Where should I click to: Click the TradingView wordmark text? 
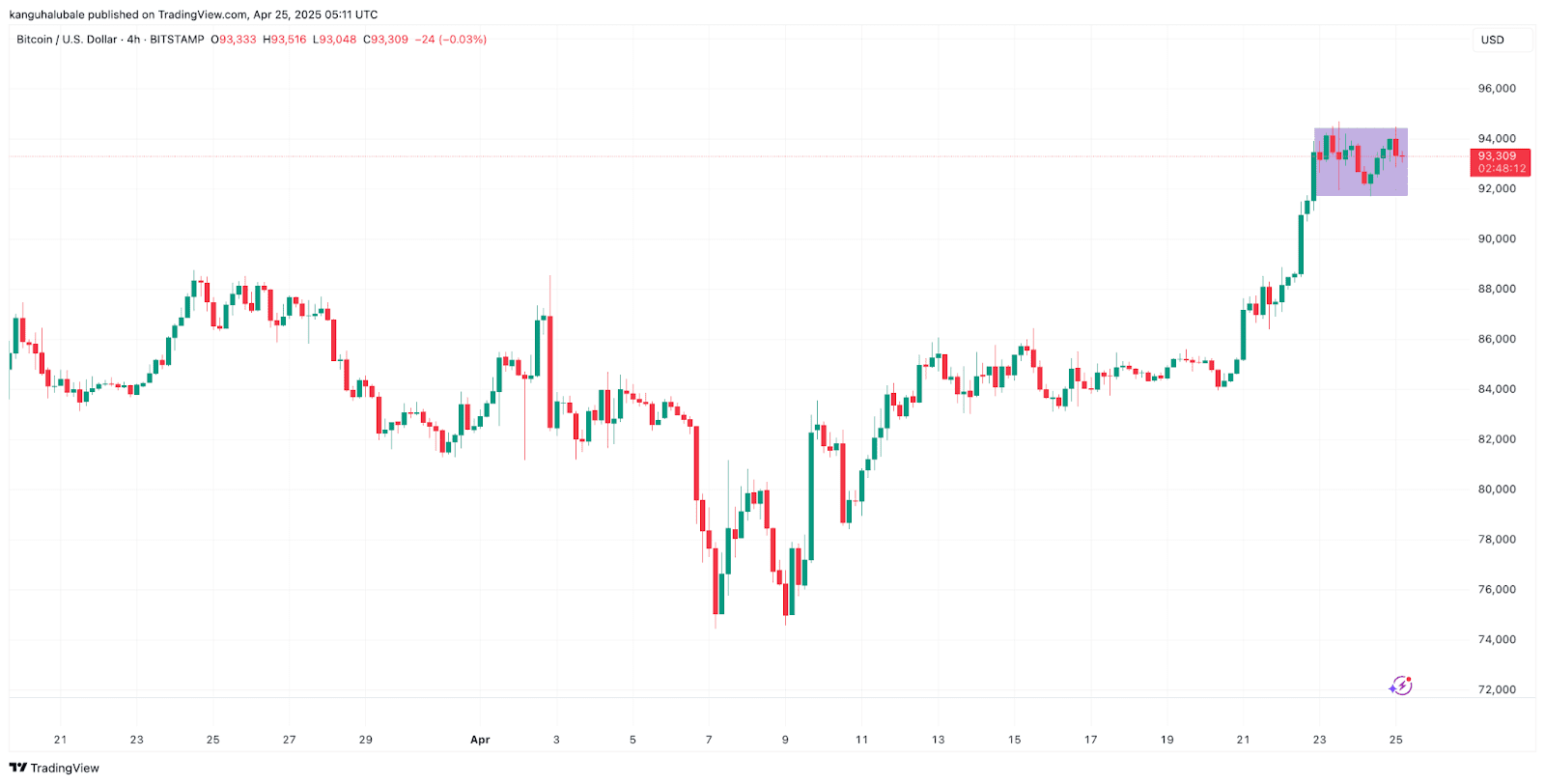[65, 769]
